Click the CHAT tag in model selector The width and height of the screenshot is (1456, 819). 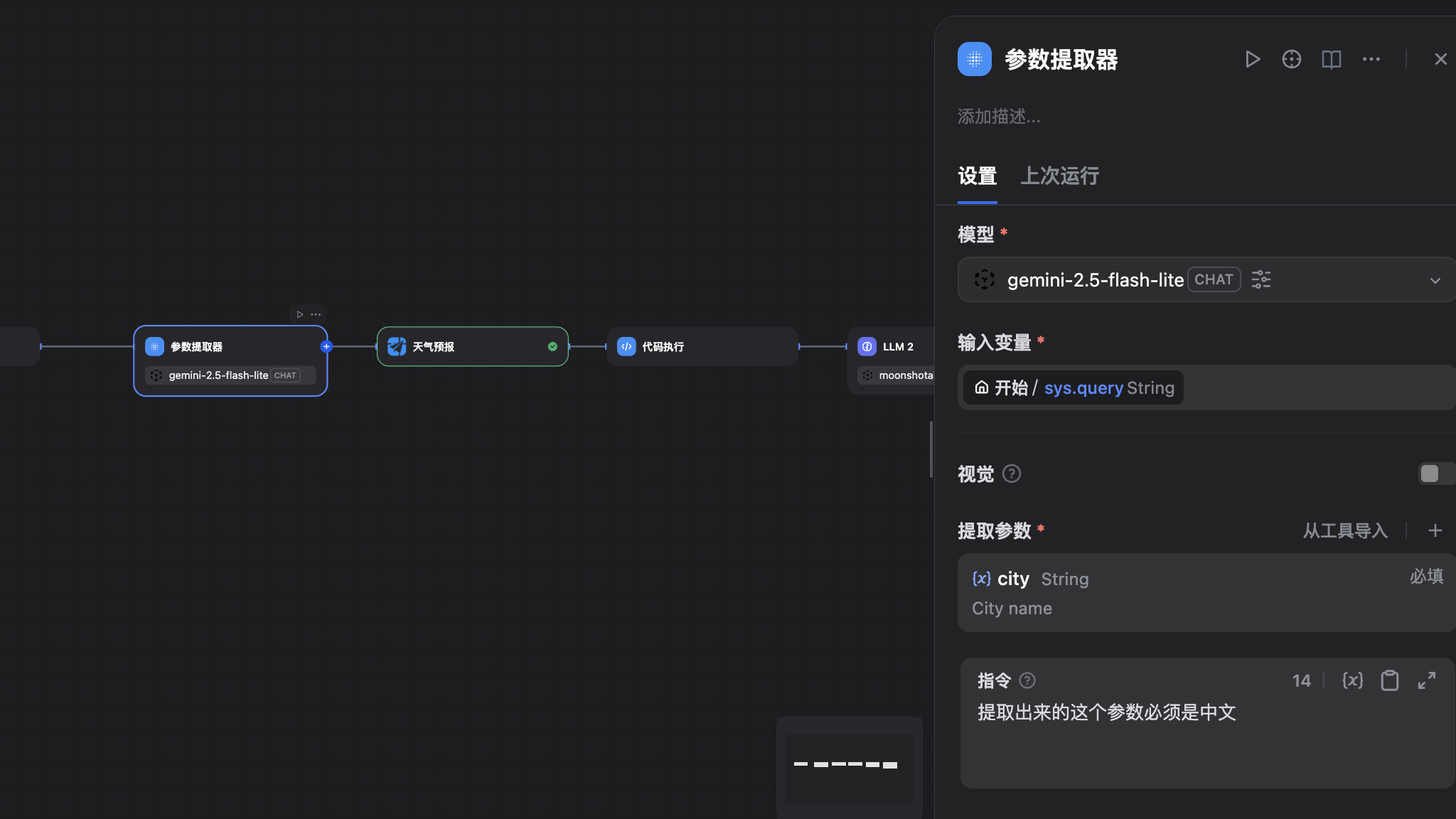(x=1214, y=279)
